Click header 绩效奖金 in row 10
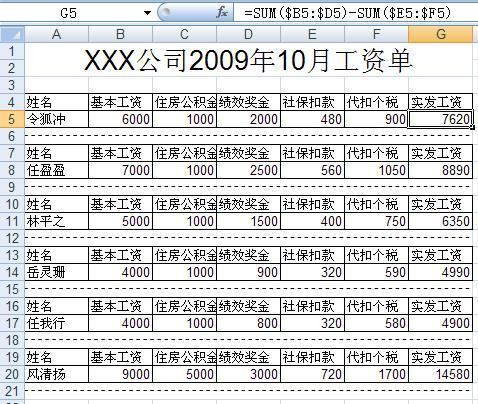Screen dimensions: 478x404 coord(248,204)
